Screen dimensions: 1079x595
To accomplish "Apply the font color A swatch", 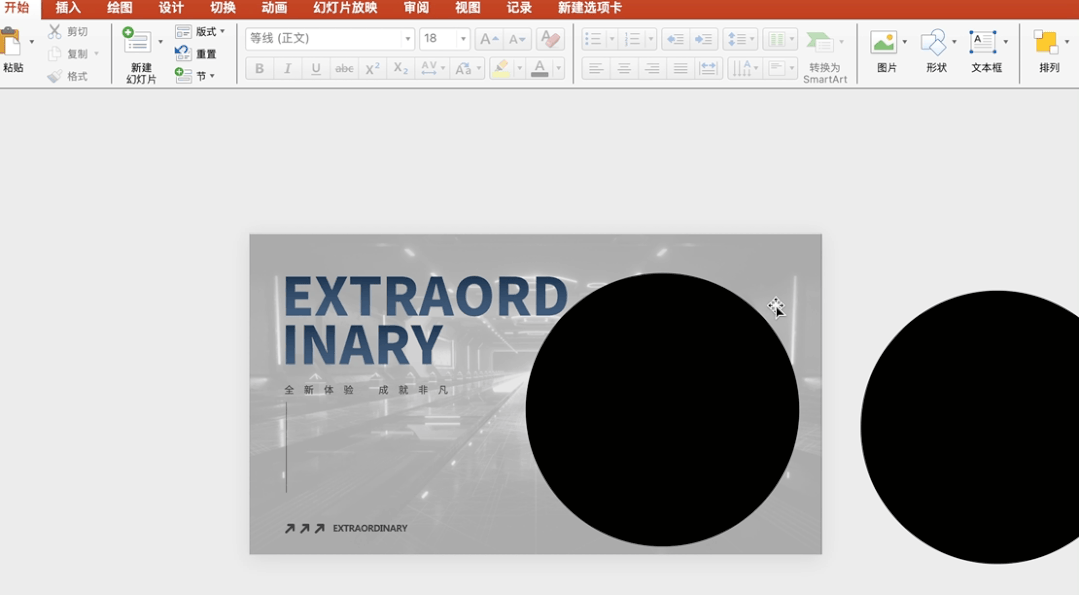I will point(540,68).
